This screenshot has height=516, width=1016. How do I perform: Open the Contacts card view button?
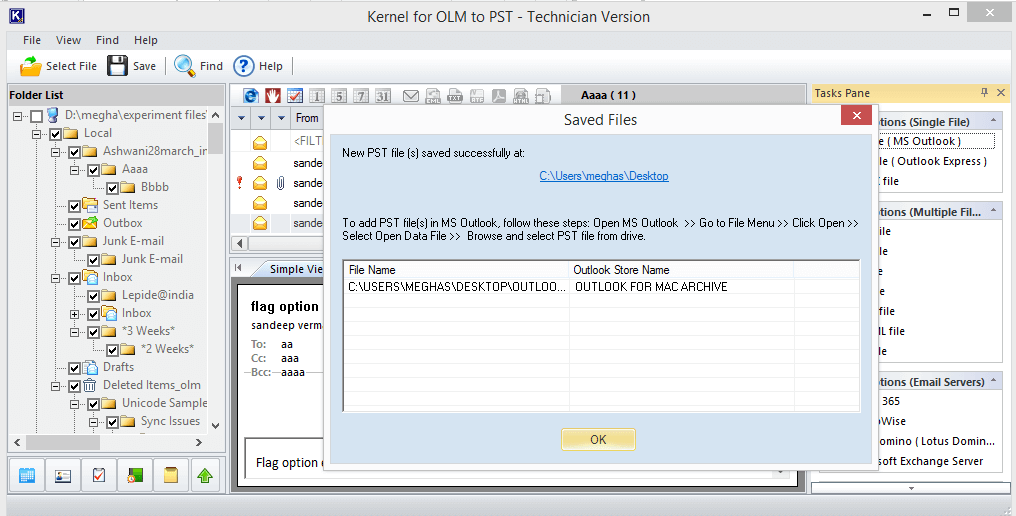(63, 475)
